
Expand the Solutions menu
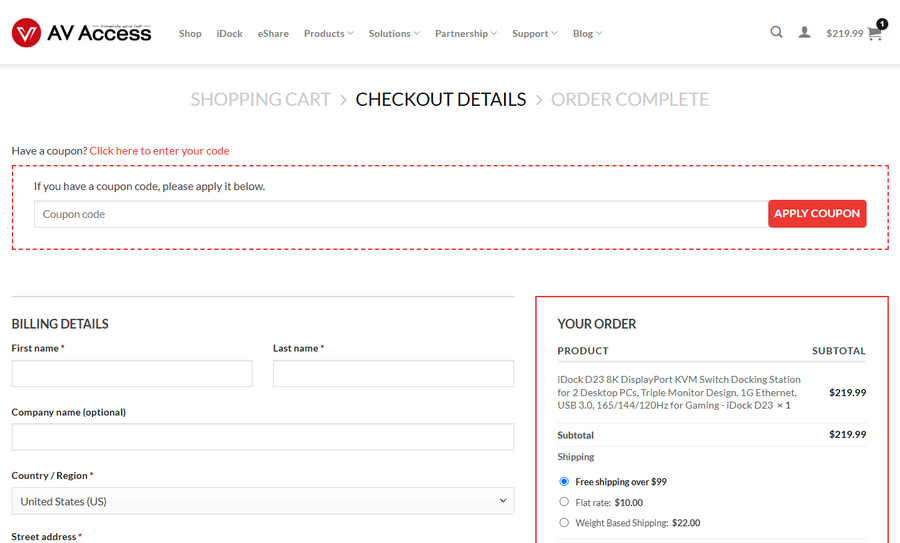click(394, 33)
